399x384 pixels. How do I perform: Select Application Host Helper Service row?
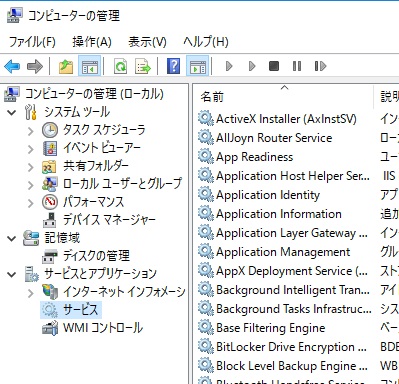coord(293,176)
